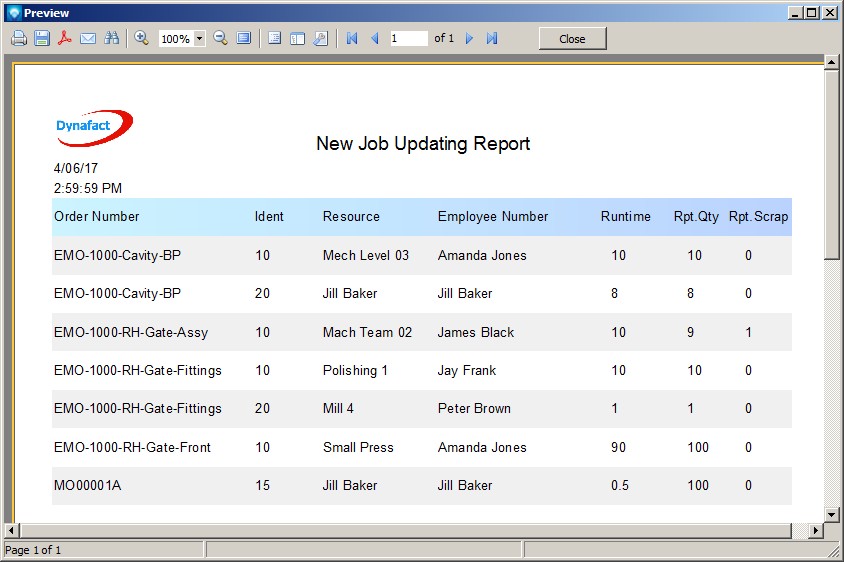Screen dimensions: 844x562
Task: Click the horizontal scrollbar right arrow
Action: tap(815, 530)
